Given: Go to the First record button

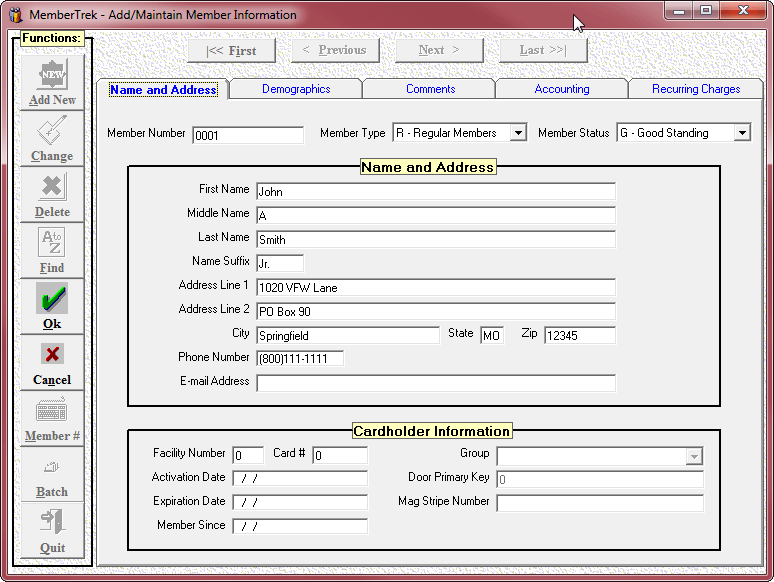Looking at the screenshot, I should click(232, 50).
